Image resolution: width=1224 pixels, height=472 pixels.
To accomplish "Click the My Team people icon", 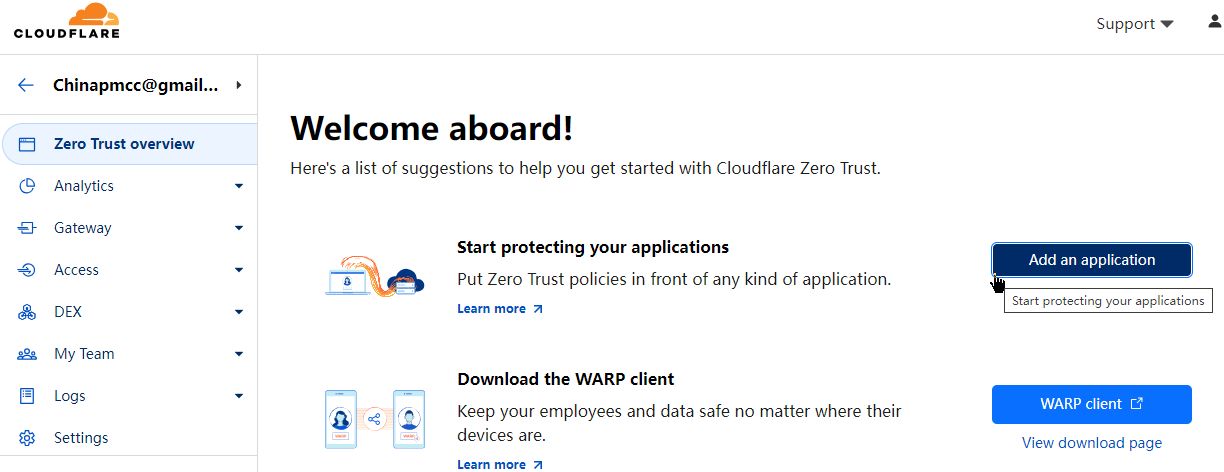I will coord(27,354).
